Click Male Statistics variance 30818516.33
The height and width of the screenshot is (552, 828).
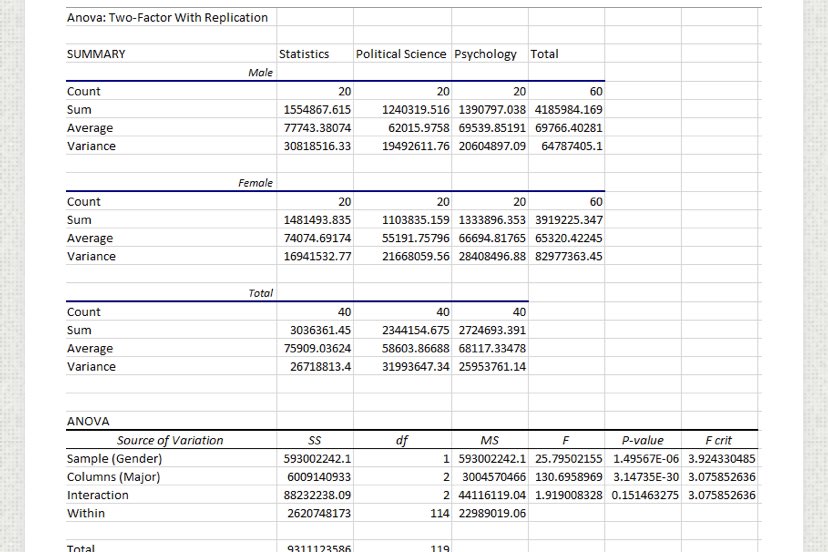coord(317,146)
